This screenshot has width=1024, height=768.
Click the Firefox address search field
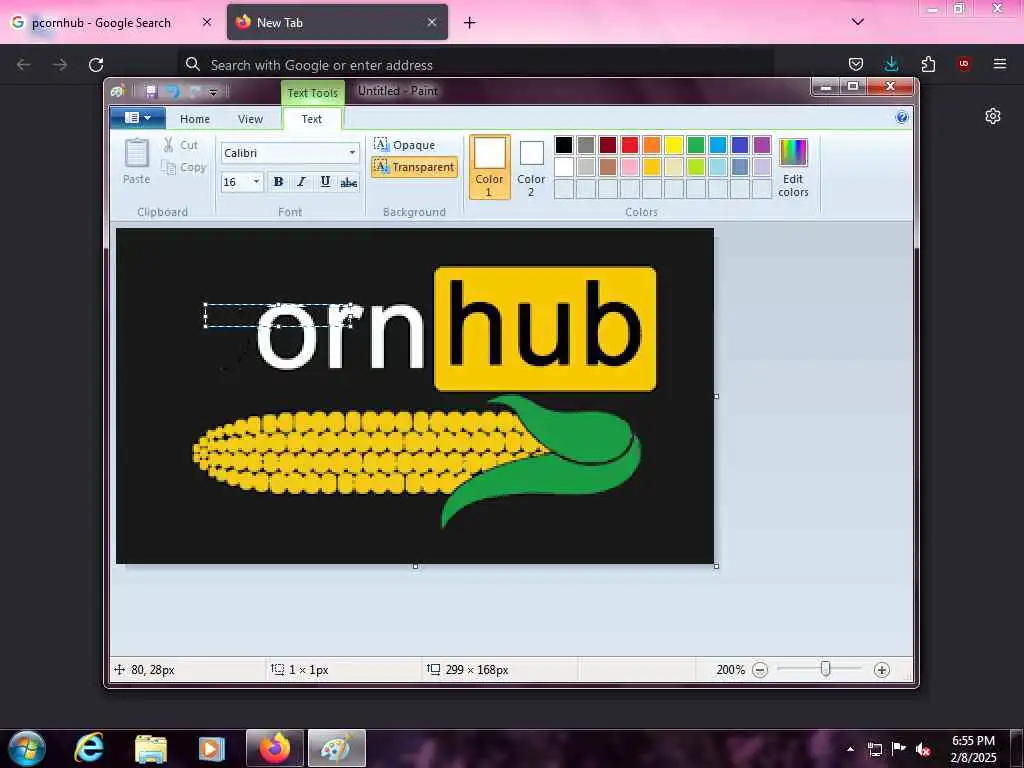pos(476,65)
